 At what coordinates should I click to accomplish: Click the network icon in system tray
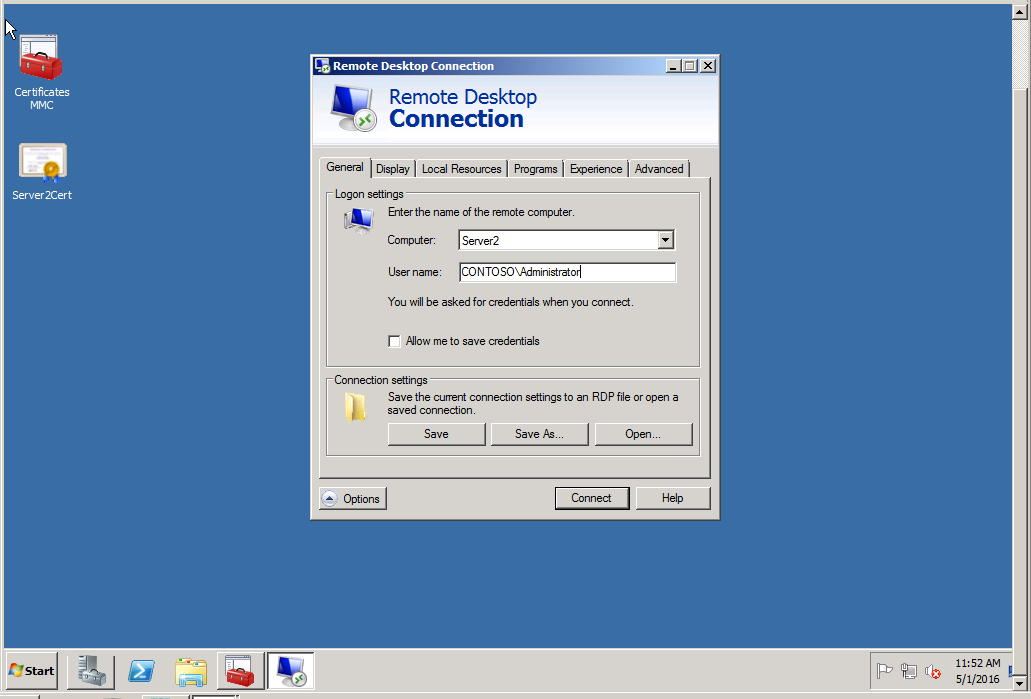coord(909,671)
